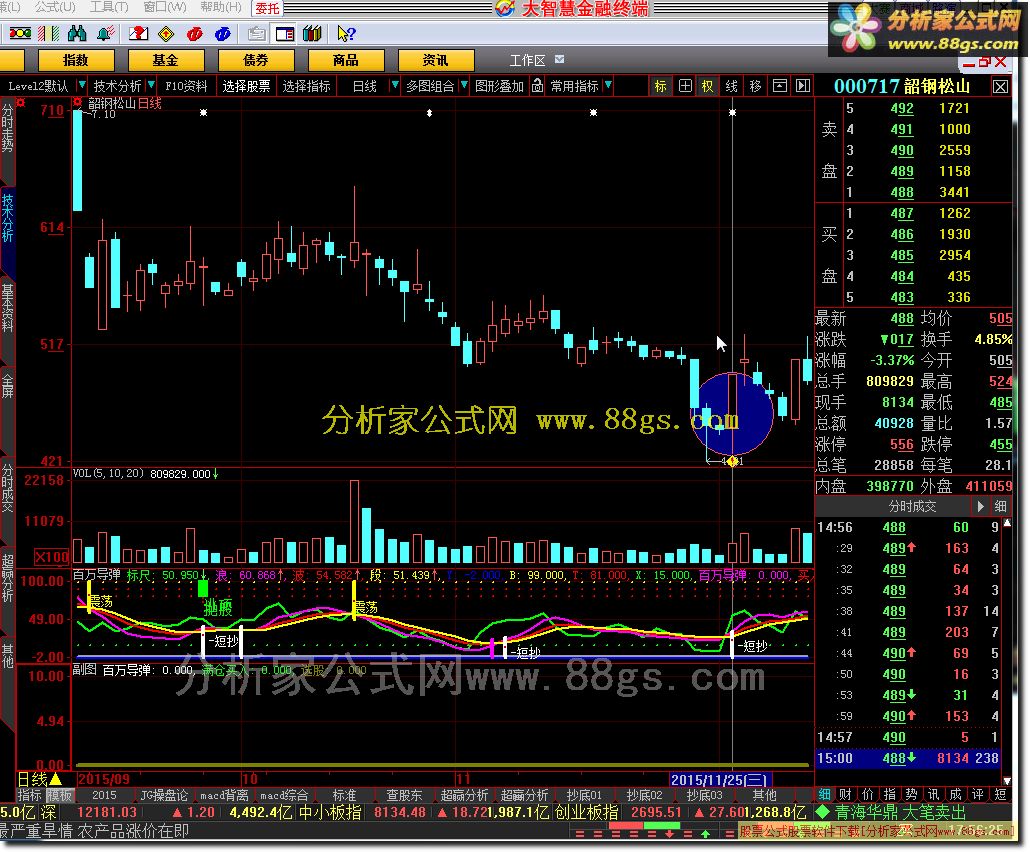Screen dimensions: 1030x852
Task: Click the crosshair grid icon
Action: 684,86
